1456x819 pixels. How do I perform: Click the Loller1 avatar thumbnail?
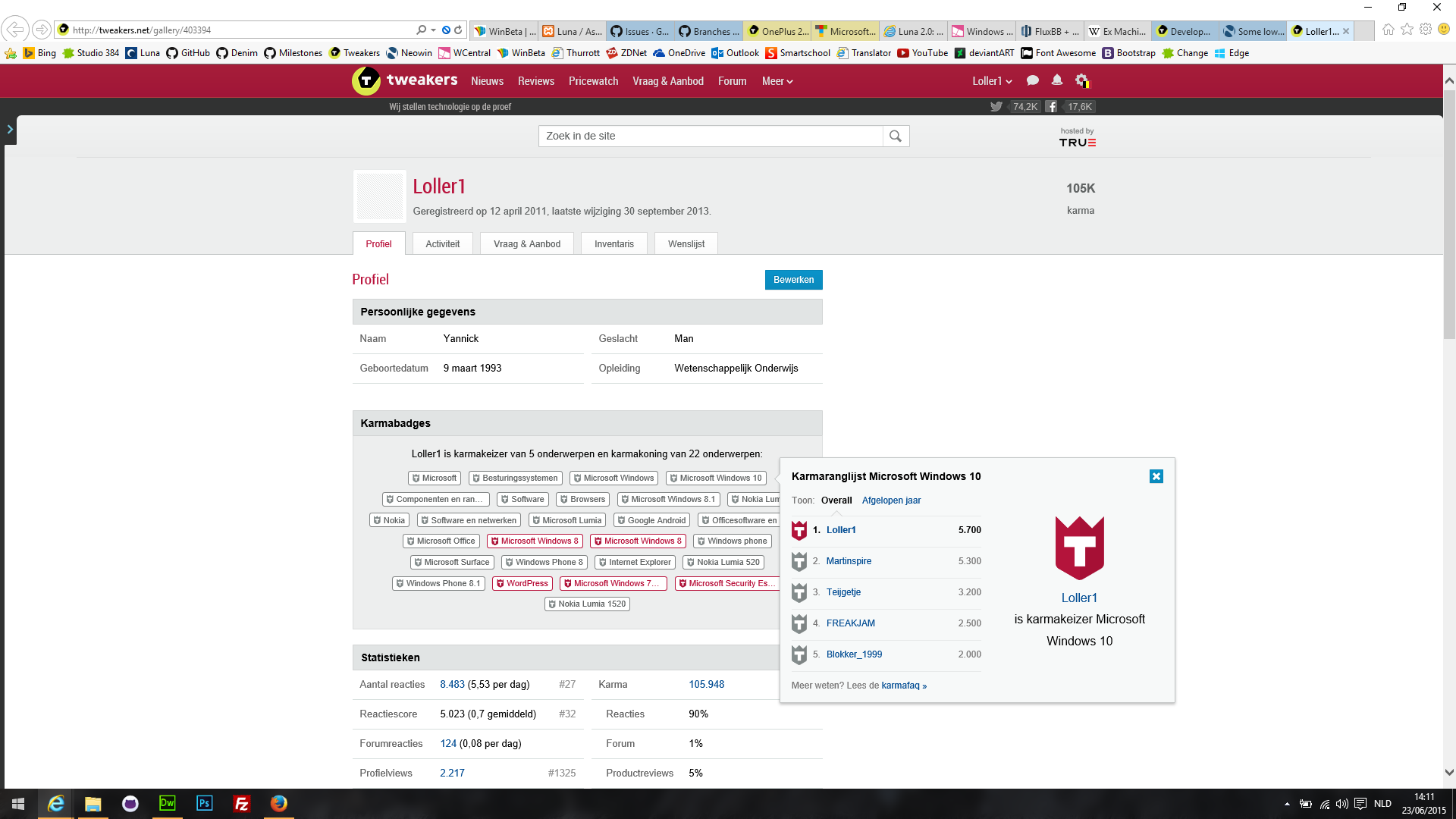[x=379, y=196]
